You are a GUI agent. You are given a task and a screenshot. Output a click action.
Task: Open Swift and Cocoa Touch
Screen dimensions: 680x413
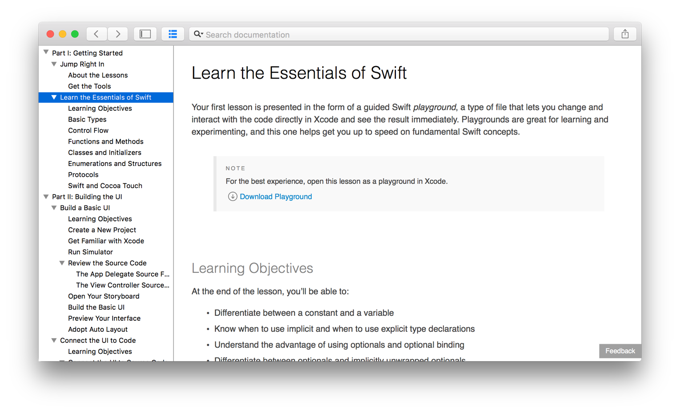[x=105, y=186]
